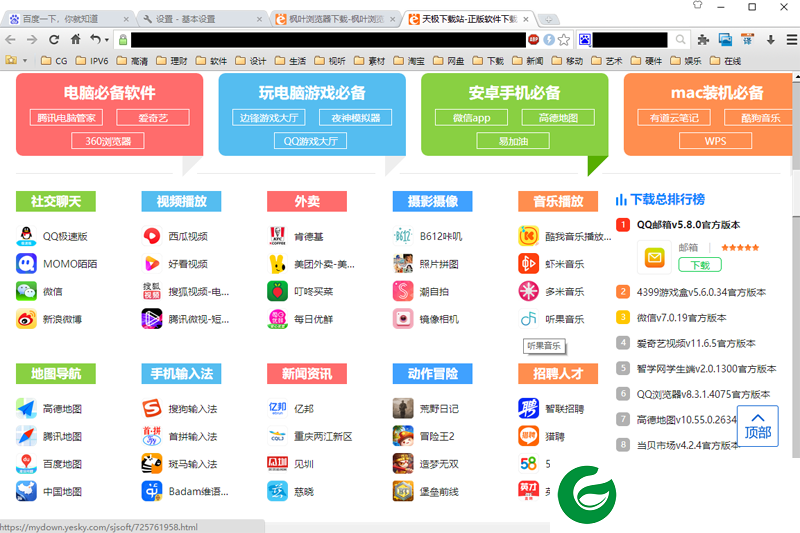Switch to the 枫叶浏览器下载 tab
This screenshot has height=533, width=800.
pyautogui.click(x=335, y=19)
